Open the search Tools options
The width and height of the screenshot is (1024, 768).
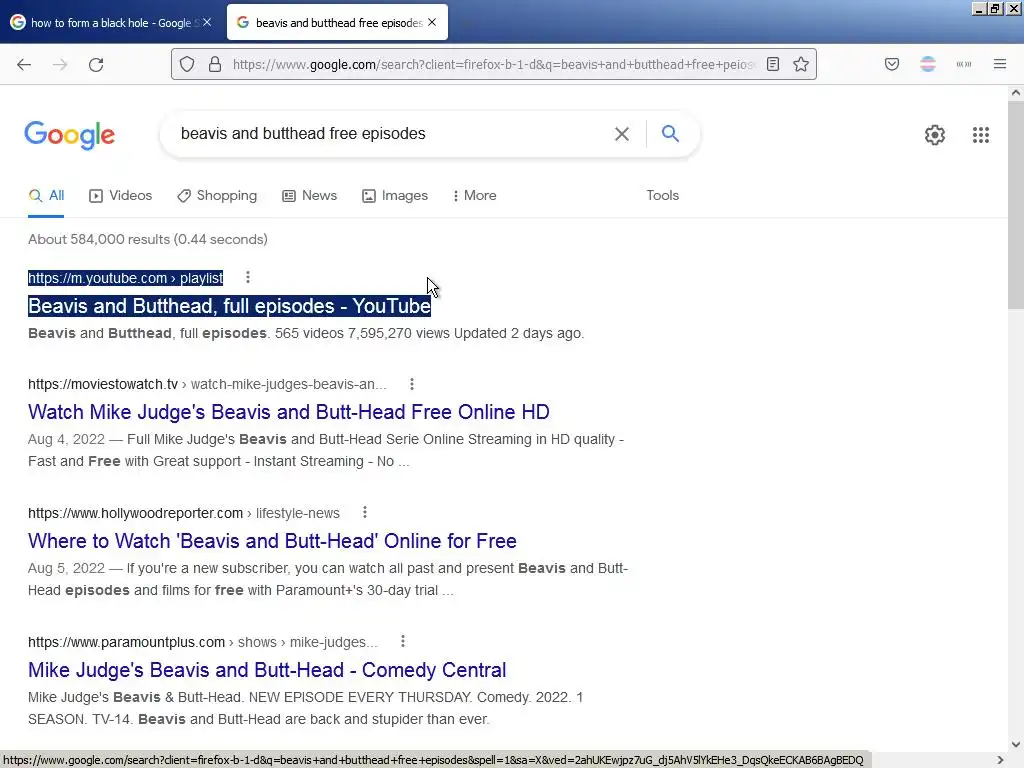[x=662, y=195]
